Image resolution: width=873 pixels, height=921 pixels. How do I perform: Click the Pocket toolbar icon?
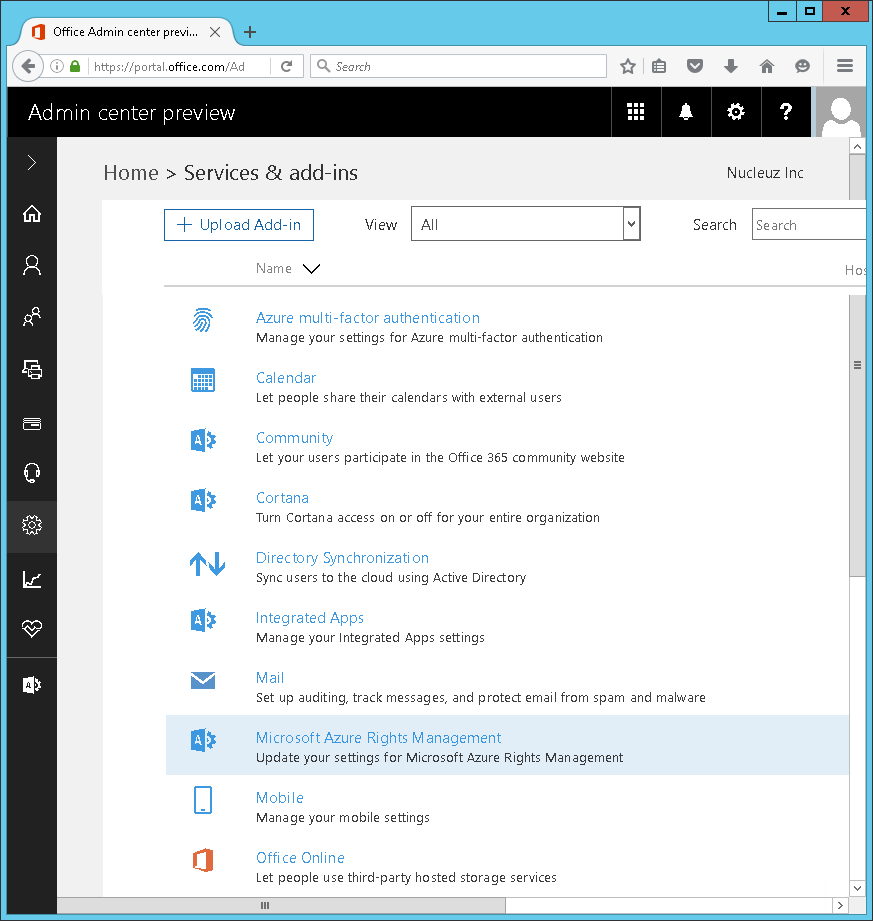coord(695,66)
